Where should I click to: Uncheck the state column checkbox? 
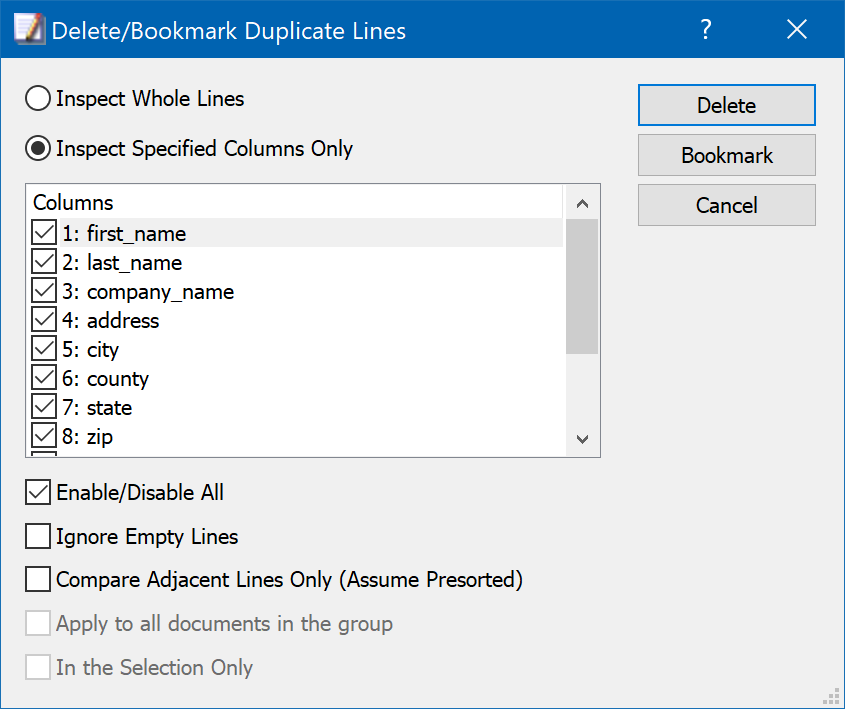[44, 407]
